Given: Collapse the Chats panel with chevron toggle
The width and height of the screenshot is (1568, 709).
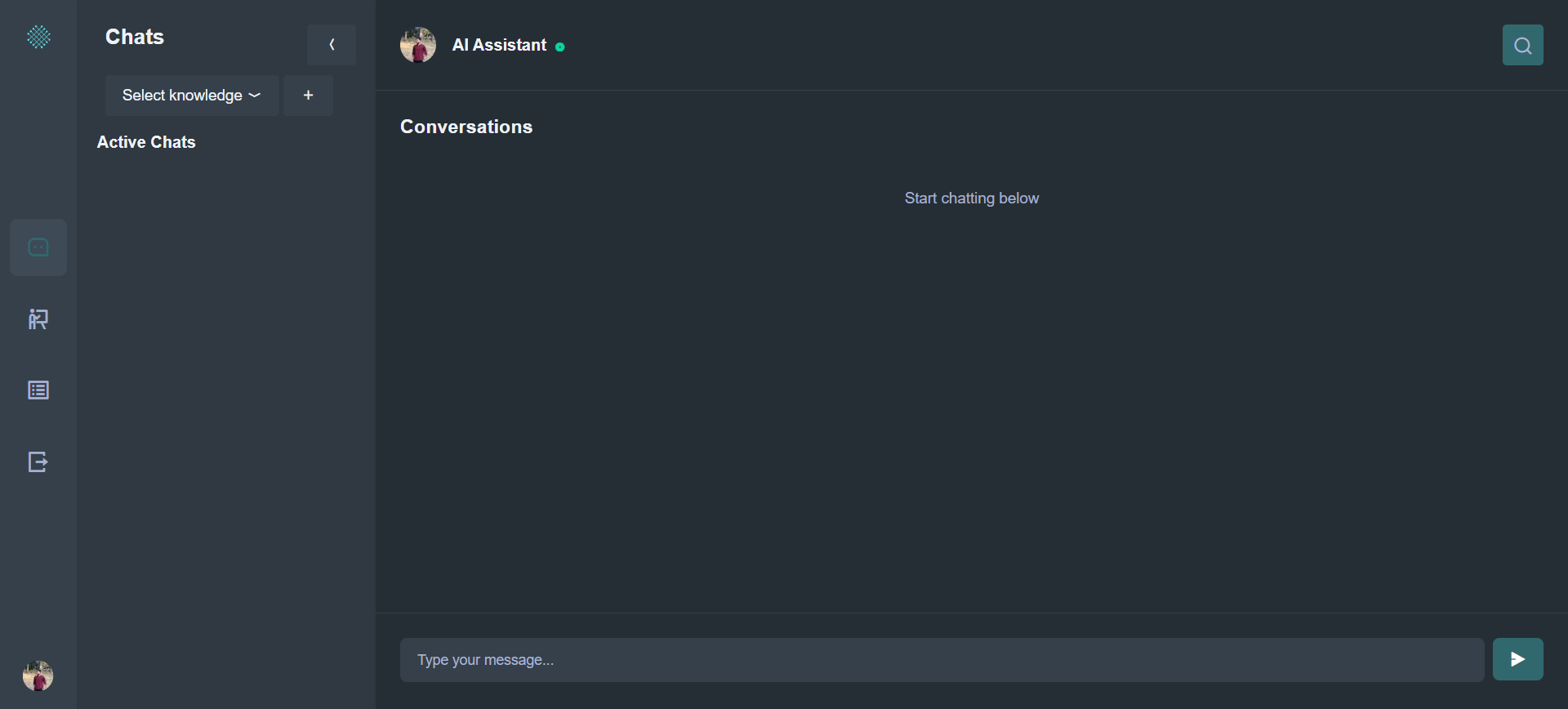Looking at the screenshot, I should [x=332, y=44].
